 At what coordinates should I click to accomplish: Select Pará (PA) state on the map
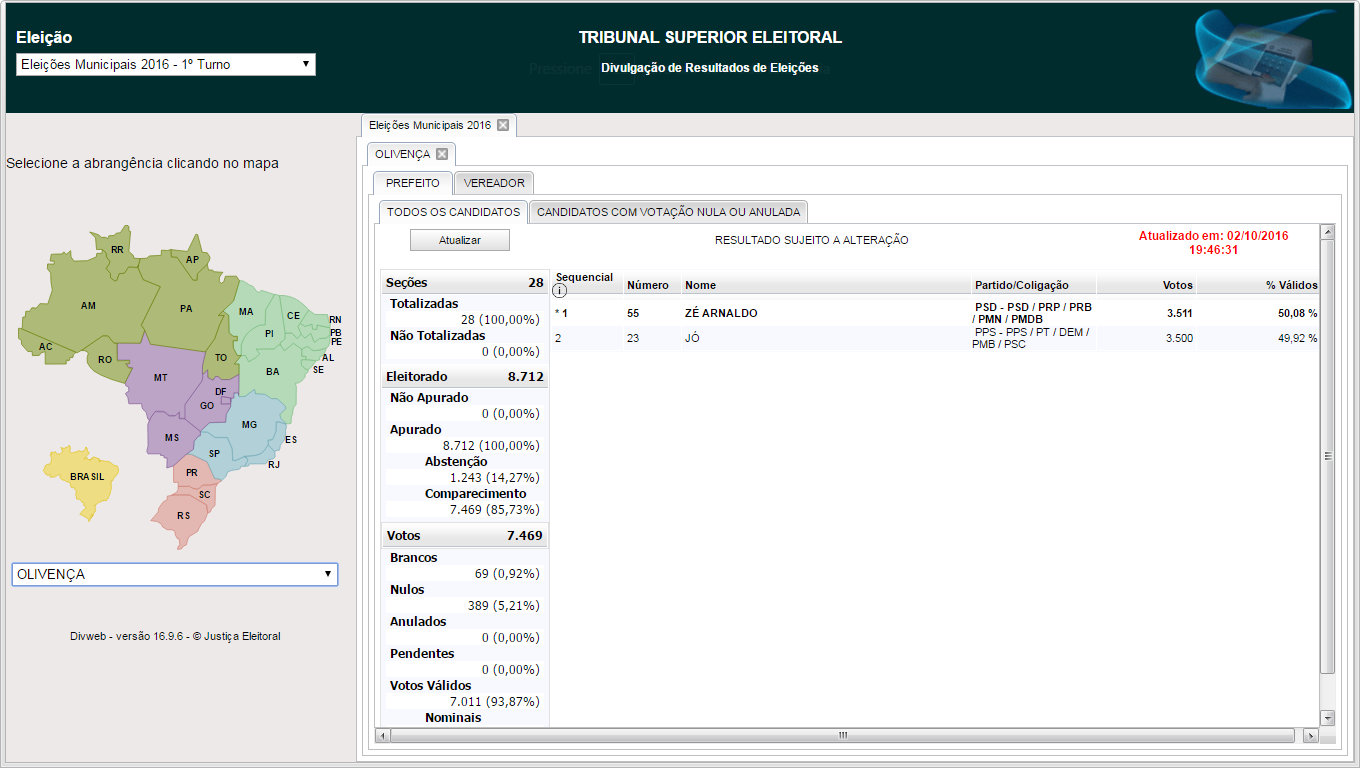[185, 308]
